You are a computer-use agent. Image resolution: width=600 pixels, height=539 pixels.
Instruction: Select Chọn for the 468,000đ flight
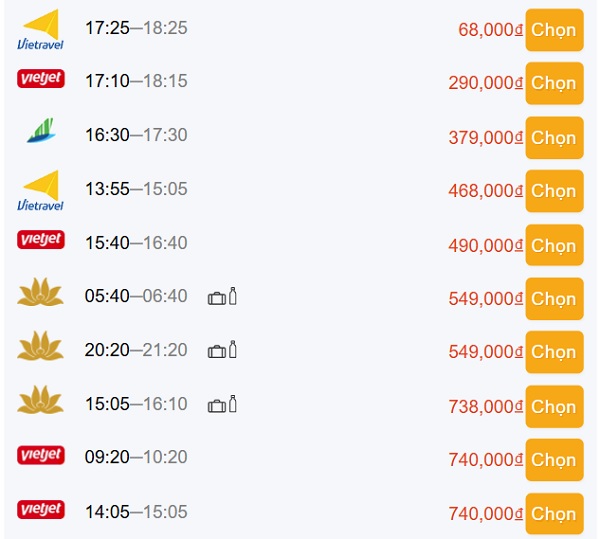click(x=554, y=191)
